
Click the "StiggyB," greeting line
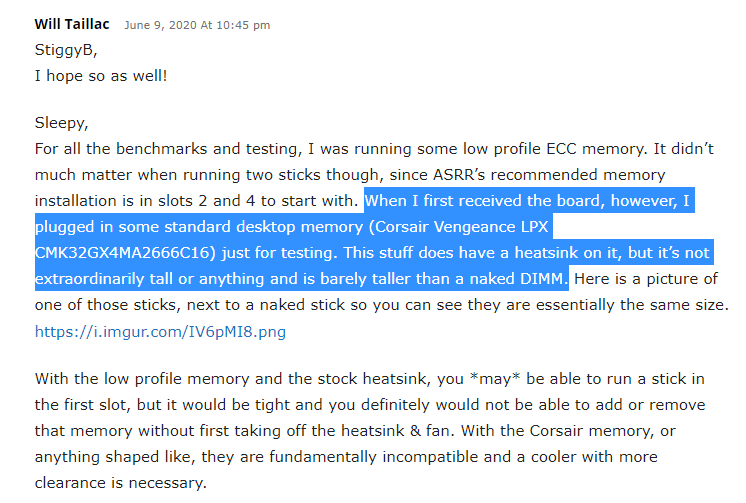coord(66,48)
